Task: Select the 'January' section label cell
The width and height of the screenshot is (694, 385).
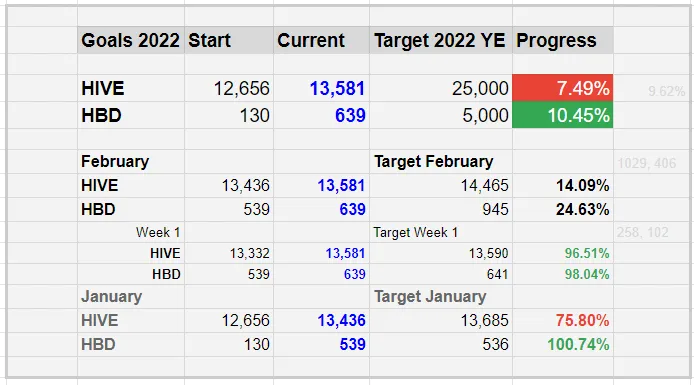Action: pyautogui.click(x=131, y=296)
